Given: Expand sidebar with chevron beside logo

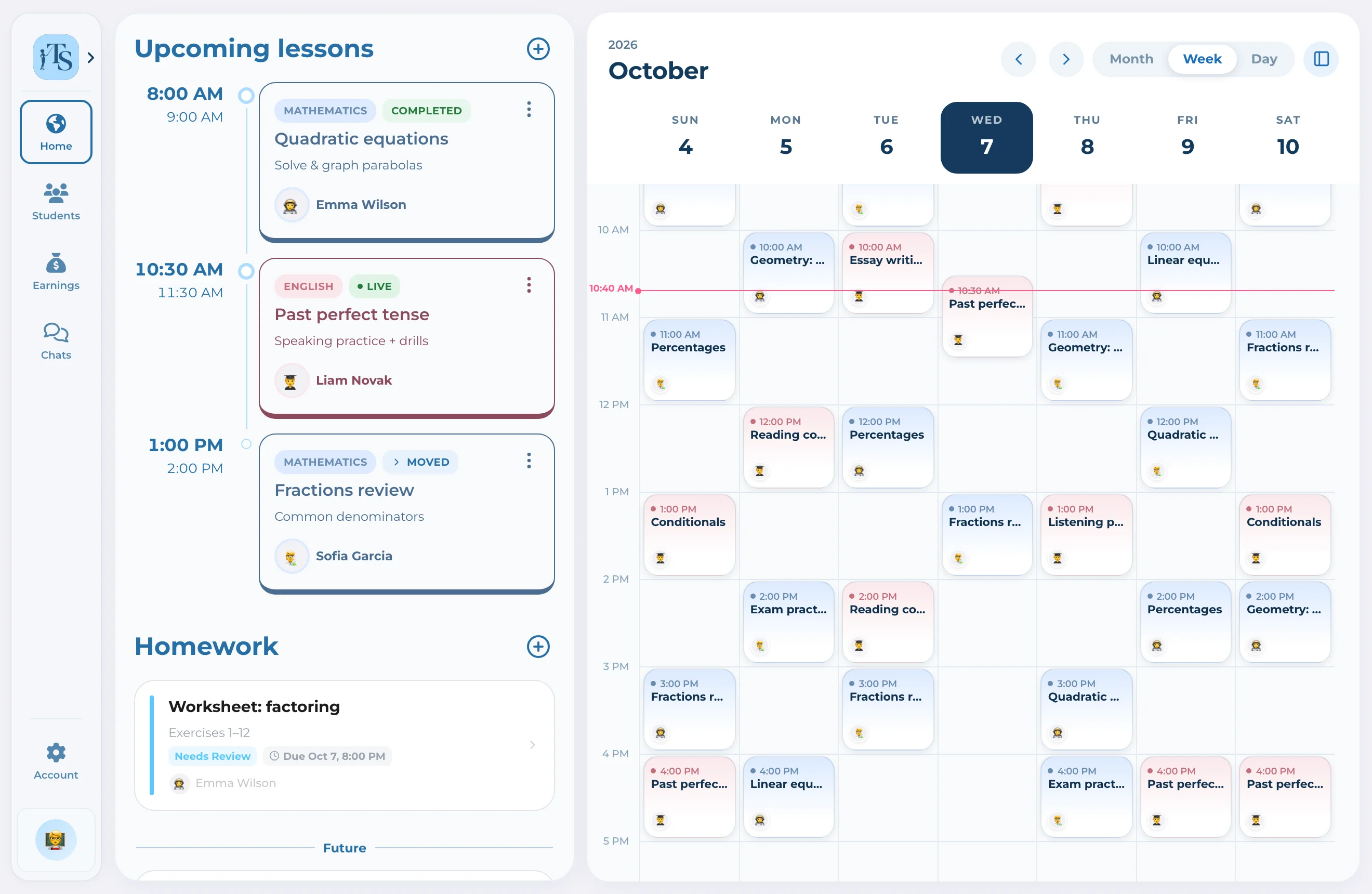Looking at the screenshot, I should tap(90, 58).
